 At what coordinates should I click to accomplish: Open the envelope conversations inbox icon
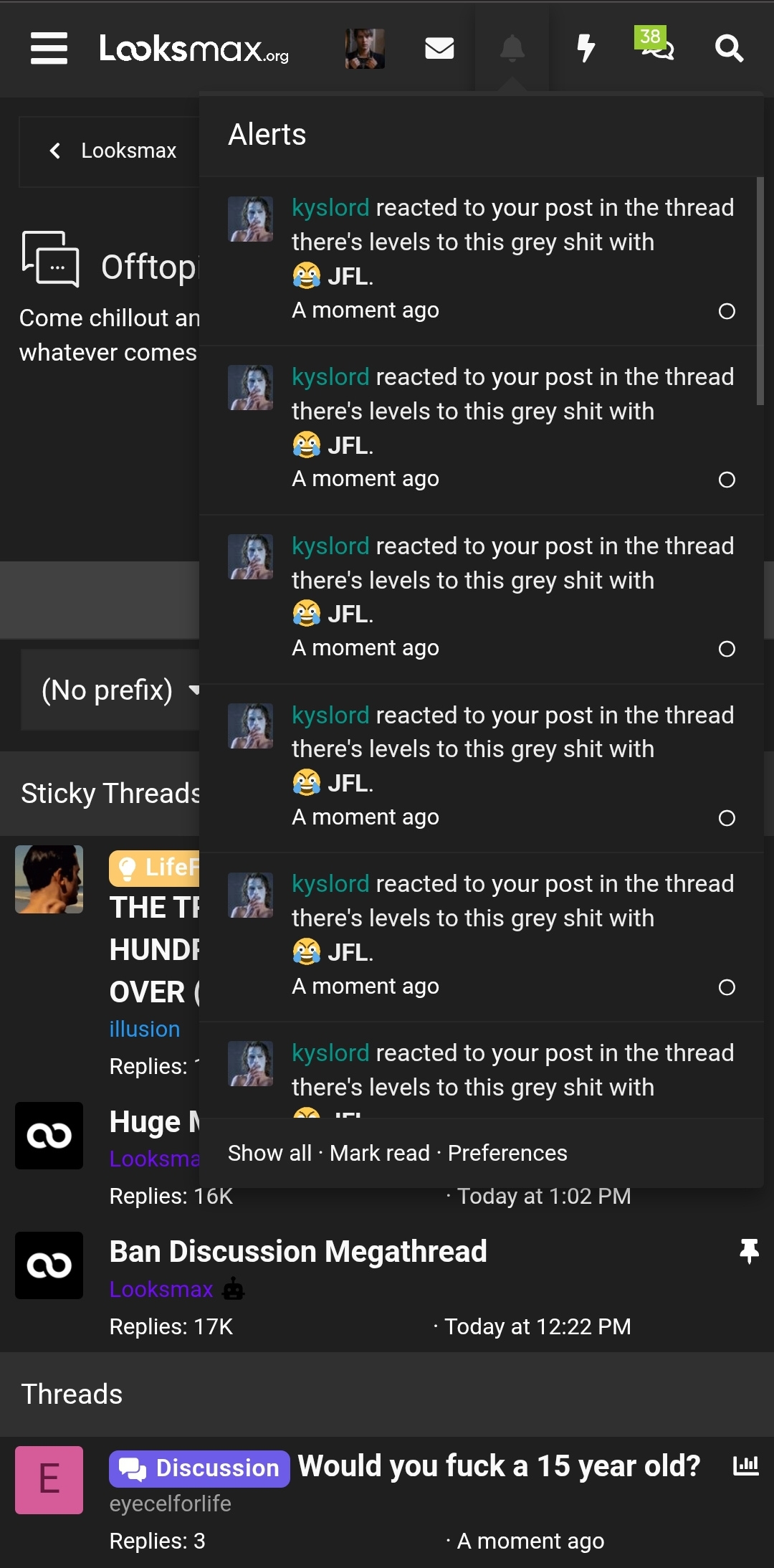tap(439, 48)
